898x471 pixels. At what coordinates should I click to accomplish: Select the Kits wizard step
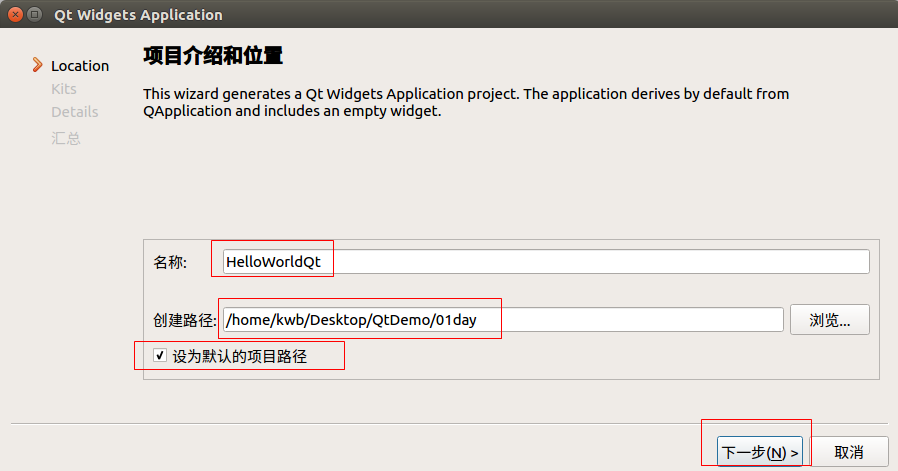coord(64,89)
